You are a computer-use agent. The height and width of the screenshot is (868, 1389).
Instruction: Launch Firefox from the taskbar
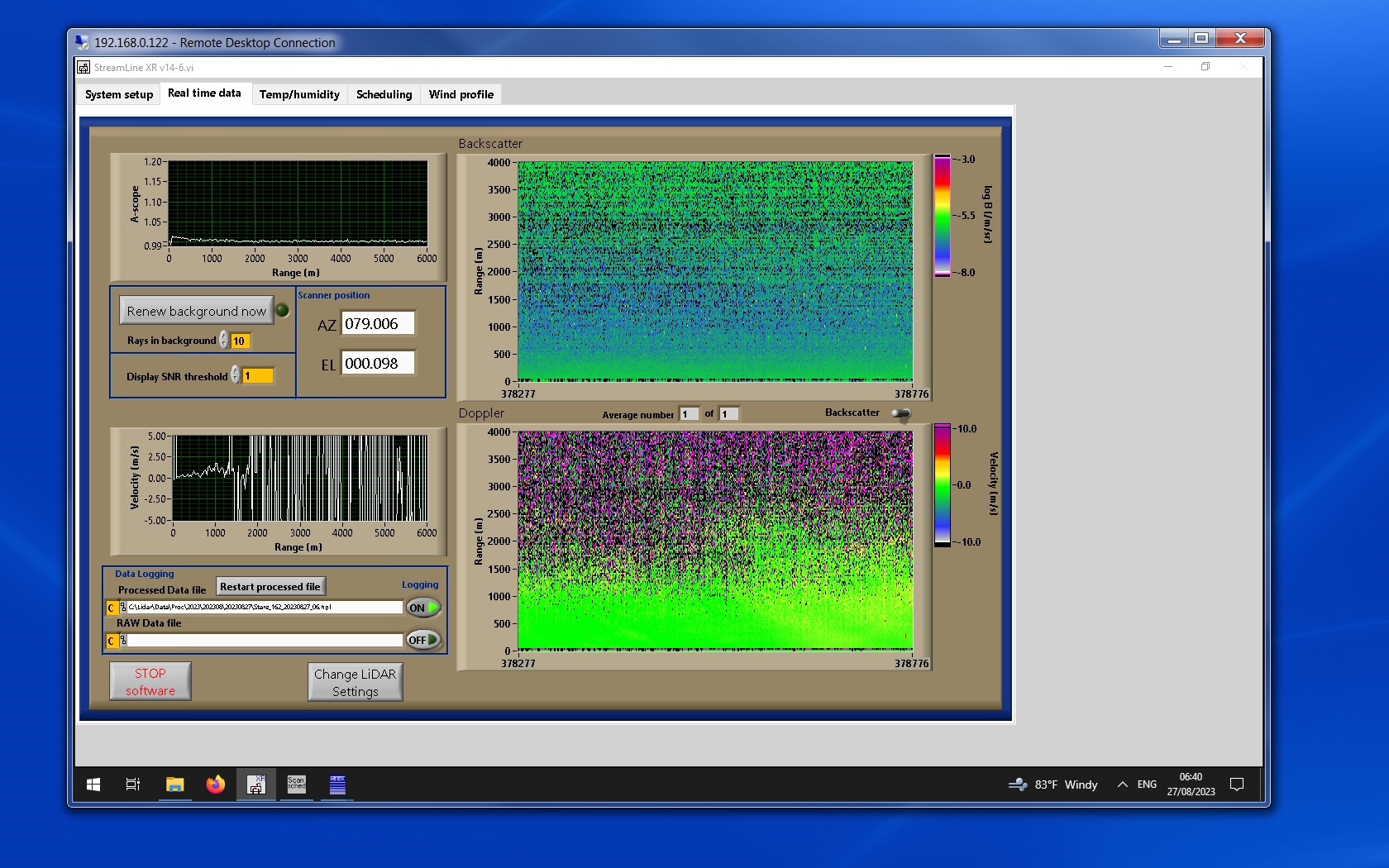216,785
